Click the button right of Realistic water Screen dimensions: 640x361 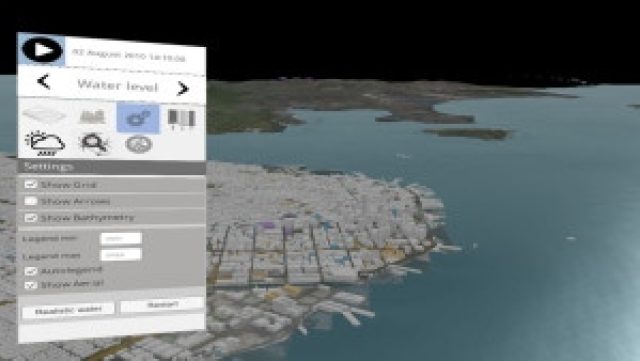pyautogui.click(x=162, y=305)
